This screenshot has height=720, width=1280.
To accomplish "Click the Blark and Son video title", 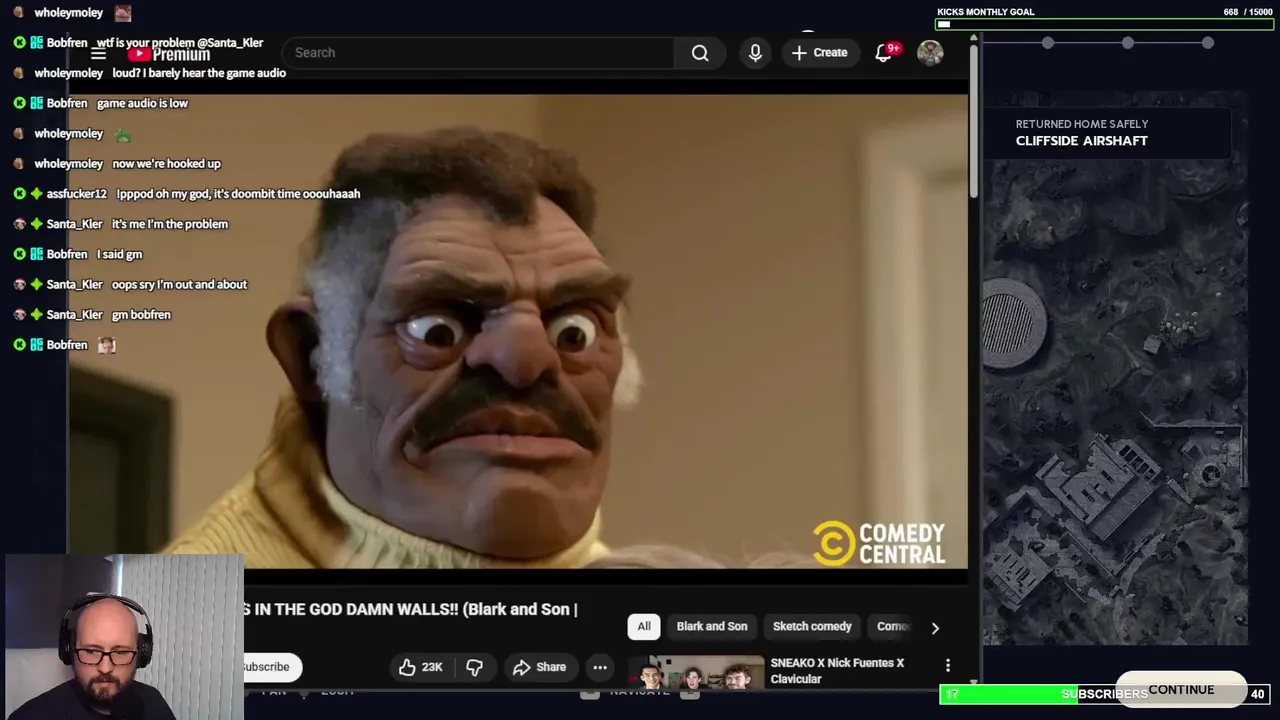I will click(411, 609).
